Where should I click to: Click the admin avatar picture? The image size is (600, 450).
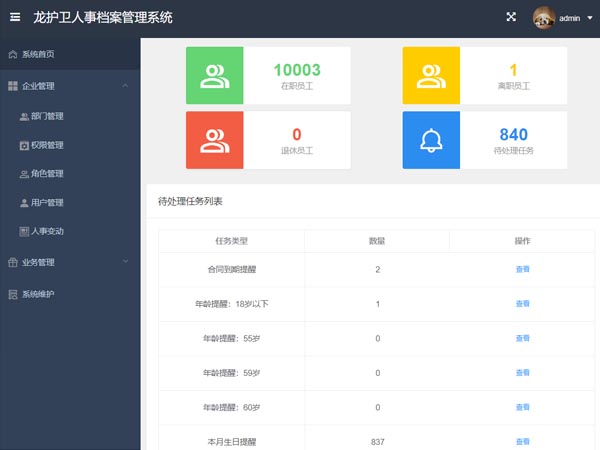pyautogui.click(x=544, y=17)
